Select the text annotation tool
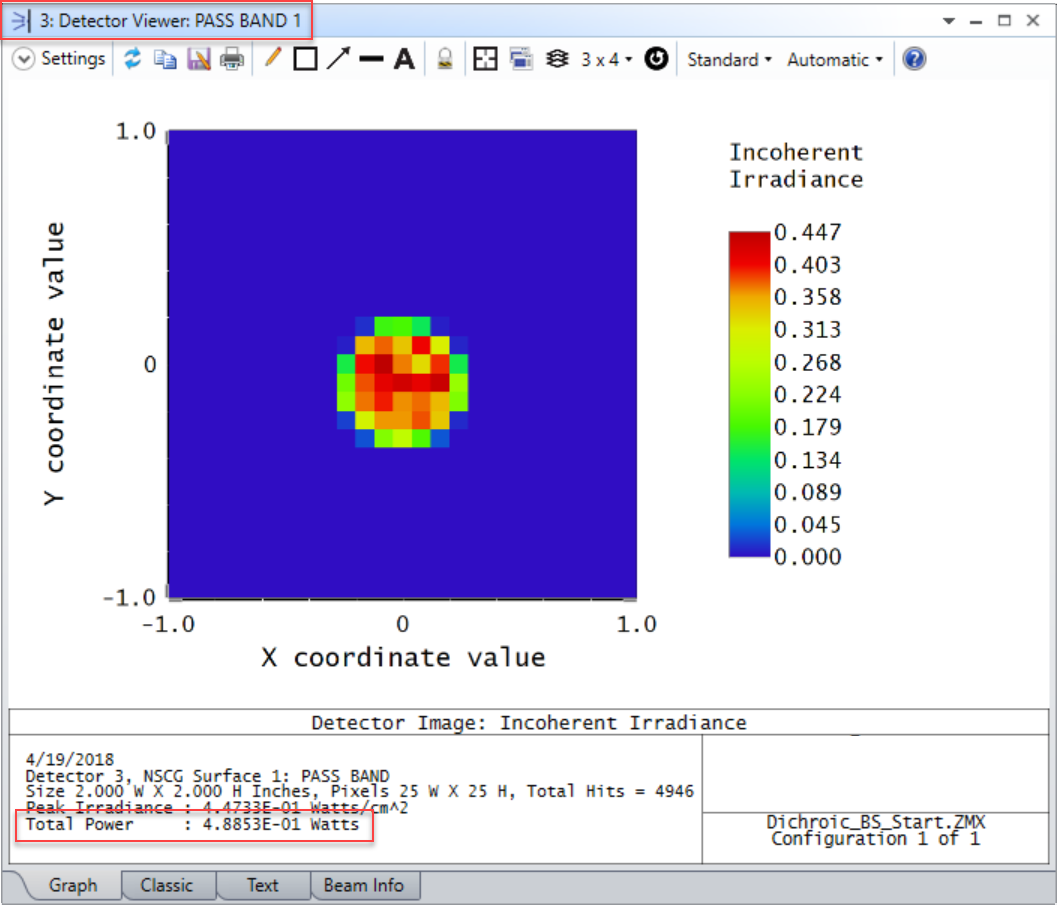This screenshot has width=1057, height=905. coord(403,59)
